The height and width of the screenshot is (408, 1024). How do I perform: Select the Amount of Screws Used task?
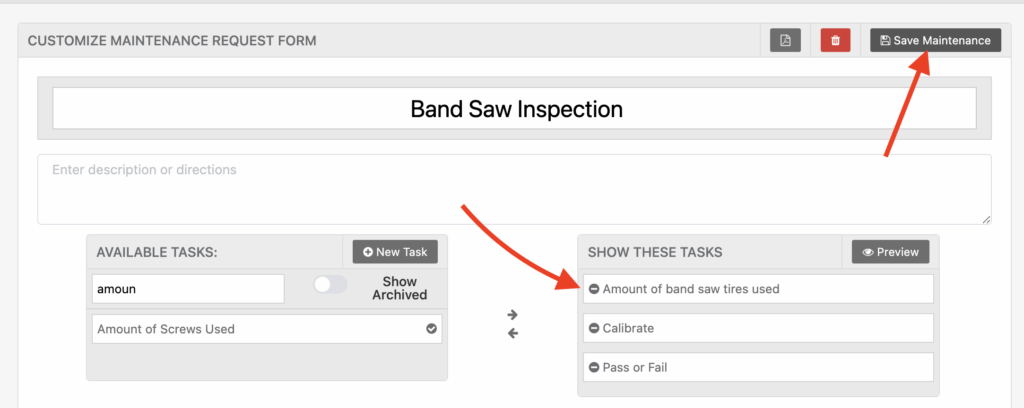coord(250,328)
